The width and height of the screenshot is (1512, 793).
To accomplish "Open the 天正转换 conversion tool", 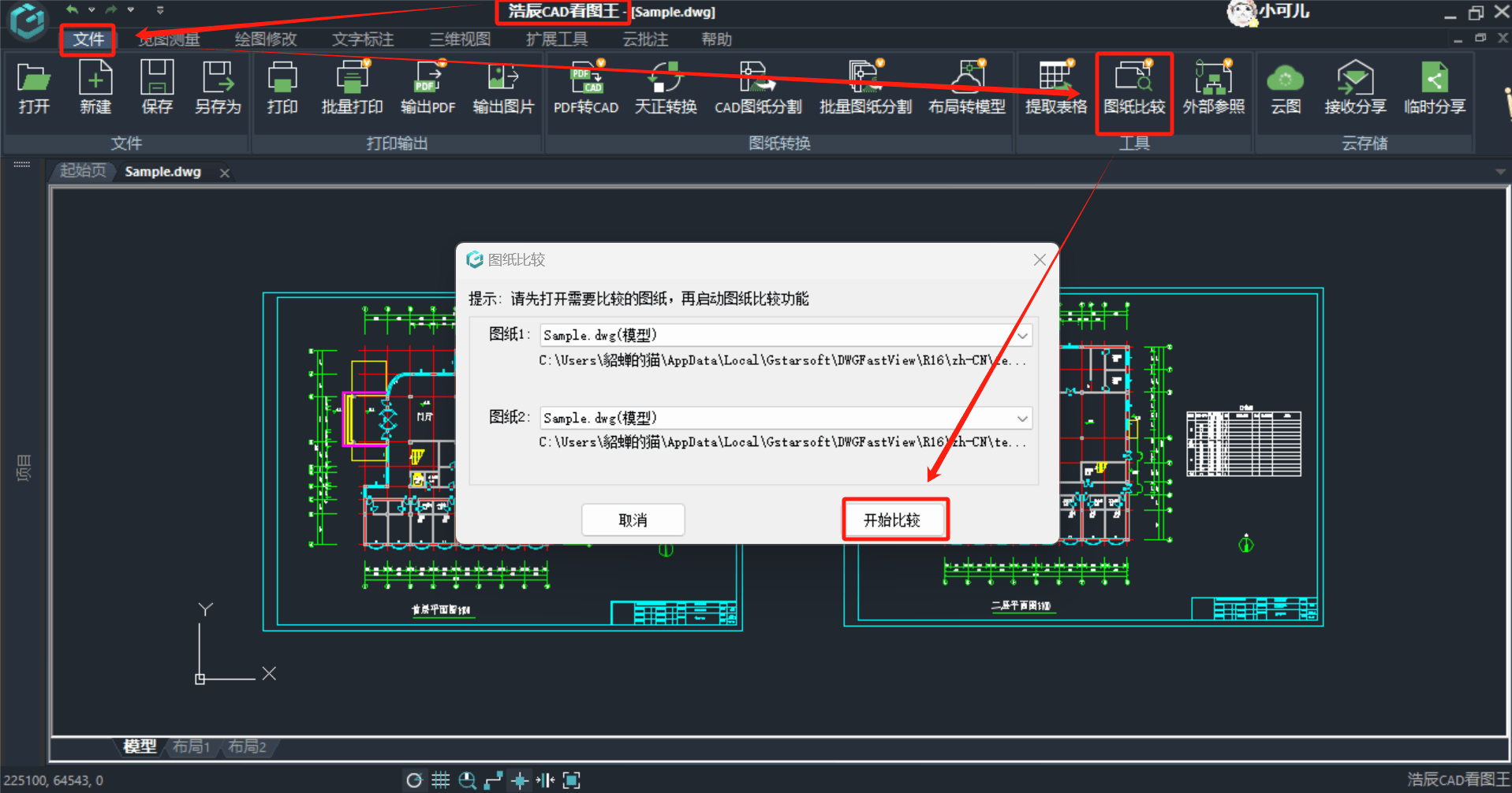I will pyautogui.click(x=665, y=87).
